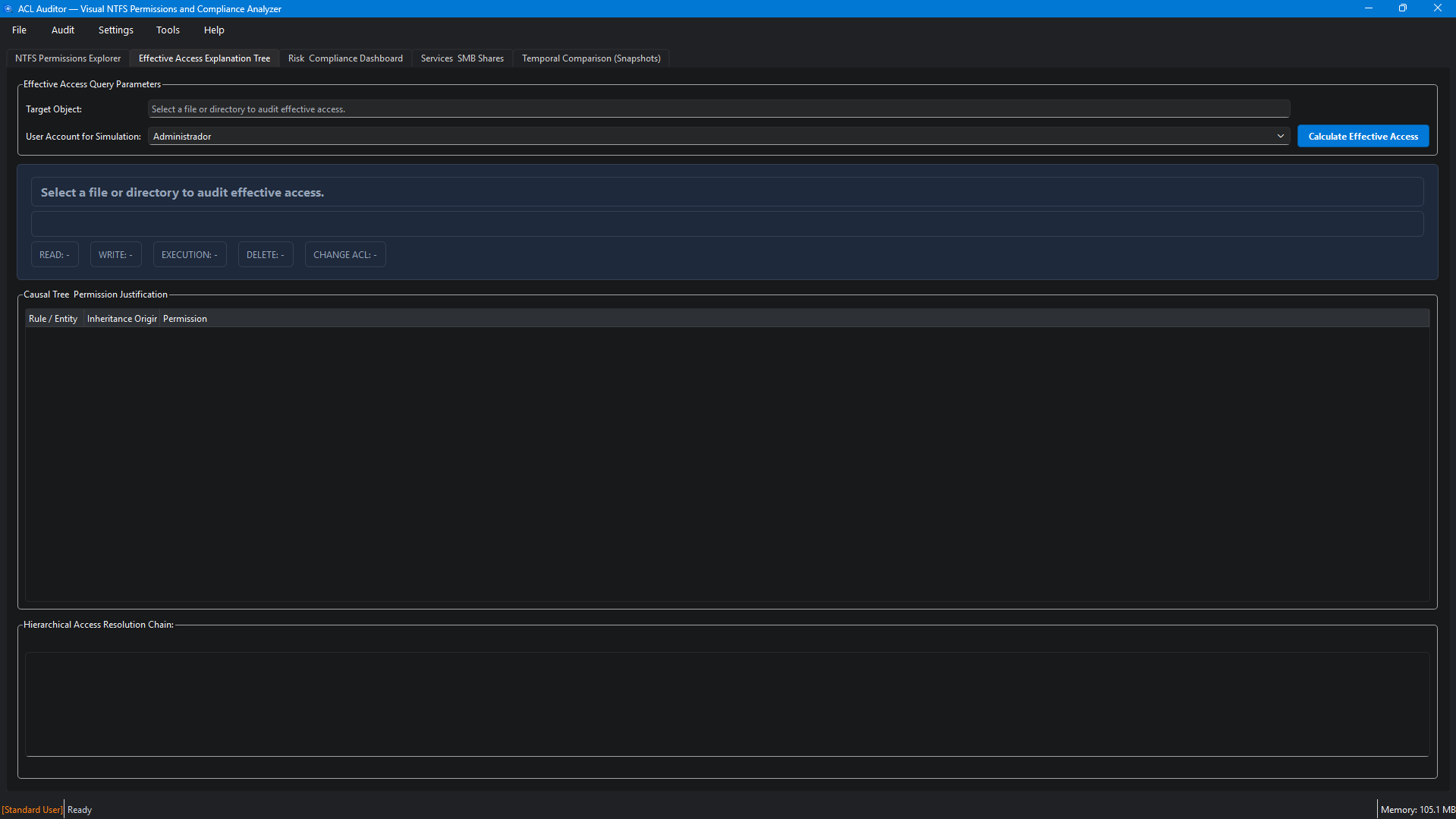This screenshot has height=819, width=1456.
Task: Open Risk Compliance Dashboard tab
Action: pyautogui.click(x=345, y=58)
